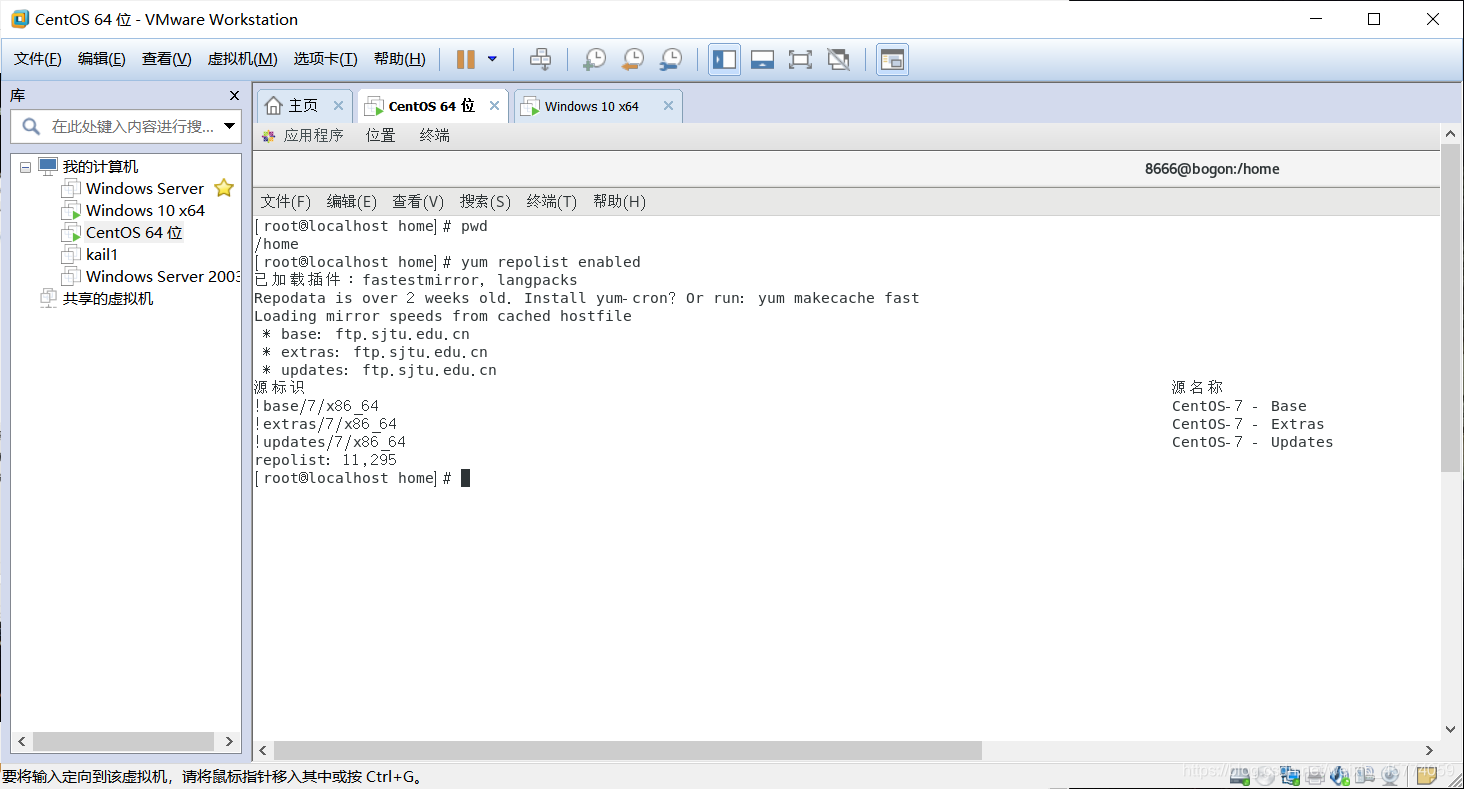Click the VM view horizontal scrollbar right arrow

tap(1429, 750)
